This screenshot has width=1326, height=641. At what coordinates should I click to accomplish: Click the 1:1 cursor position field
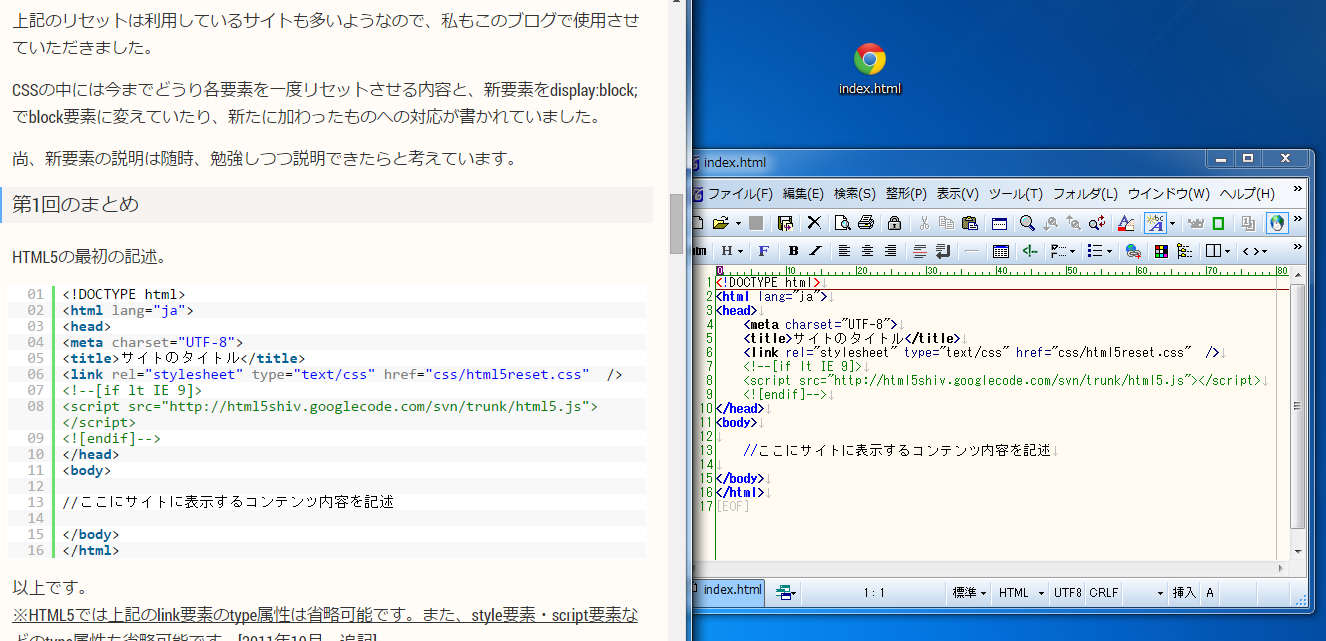point(874,593)
